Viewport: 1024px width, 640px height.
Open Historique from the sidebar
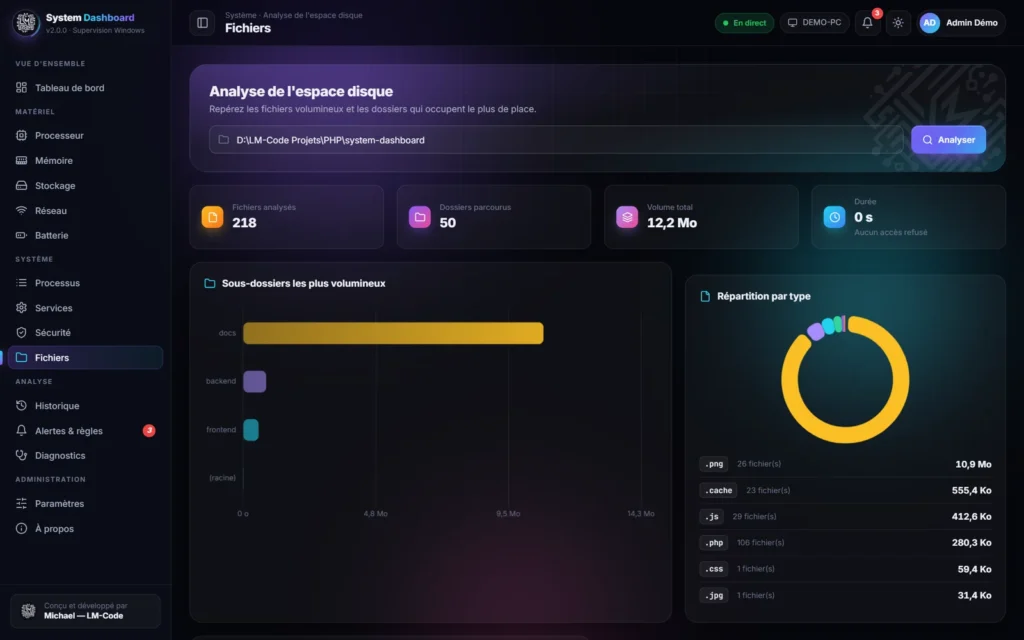(x=86, y=406)
